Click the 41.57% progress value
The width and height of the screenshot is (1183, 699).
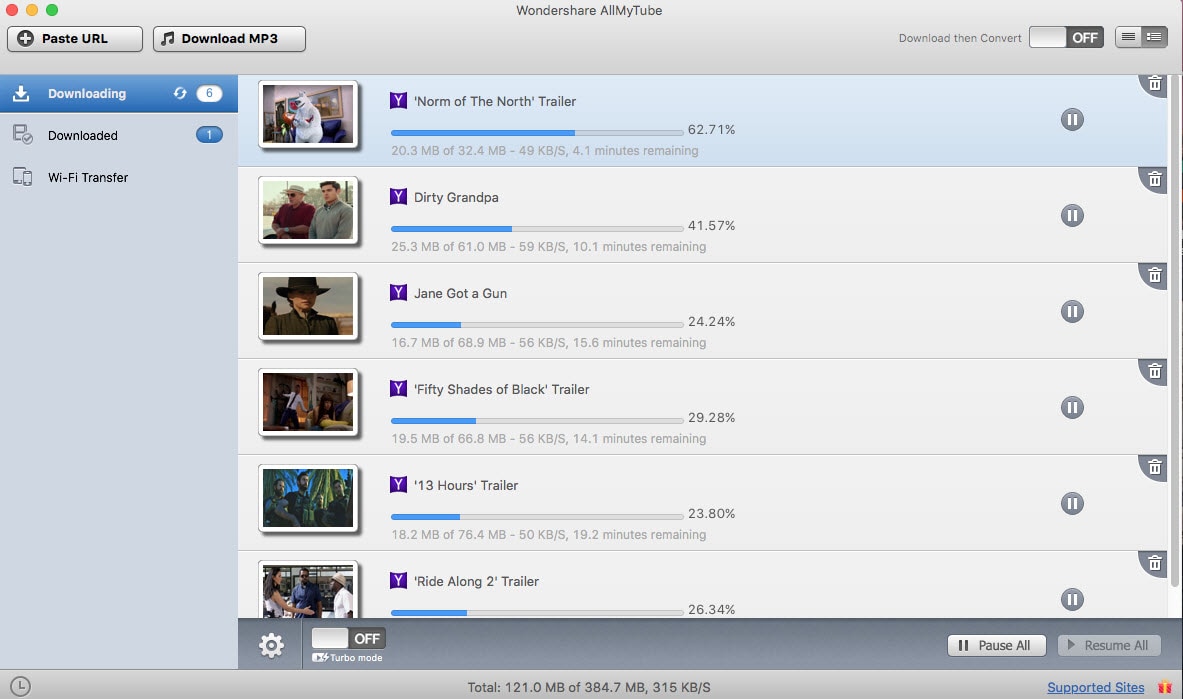coord(711,225)
